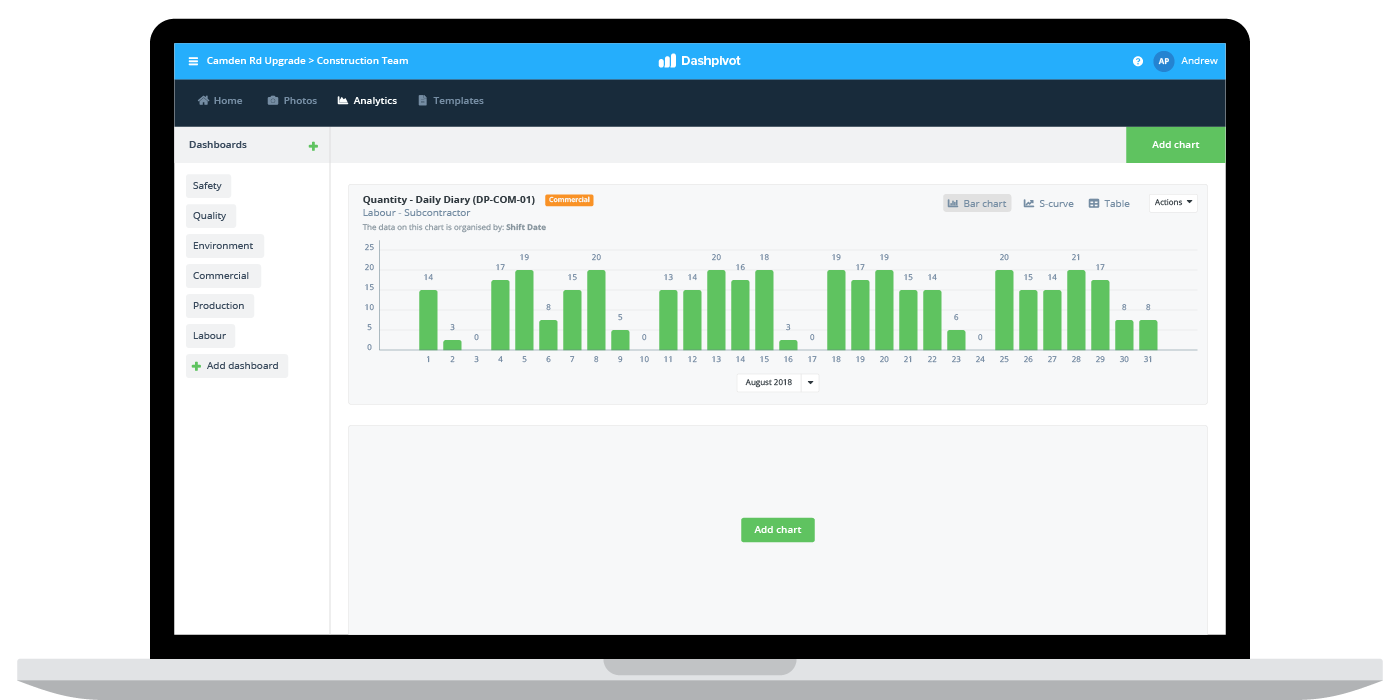This screenshot has width=1400, height=700.
Task: Click Add chart button in top right
Action: 1175,145
